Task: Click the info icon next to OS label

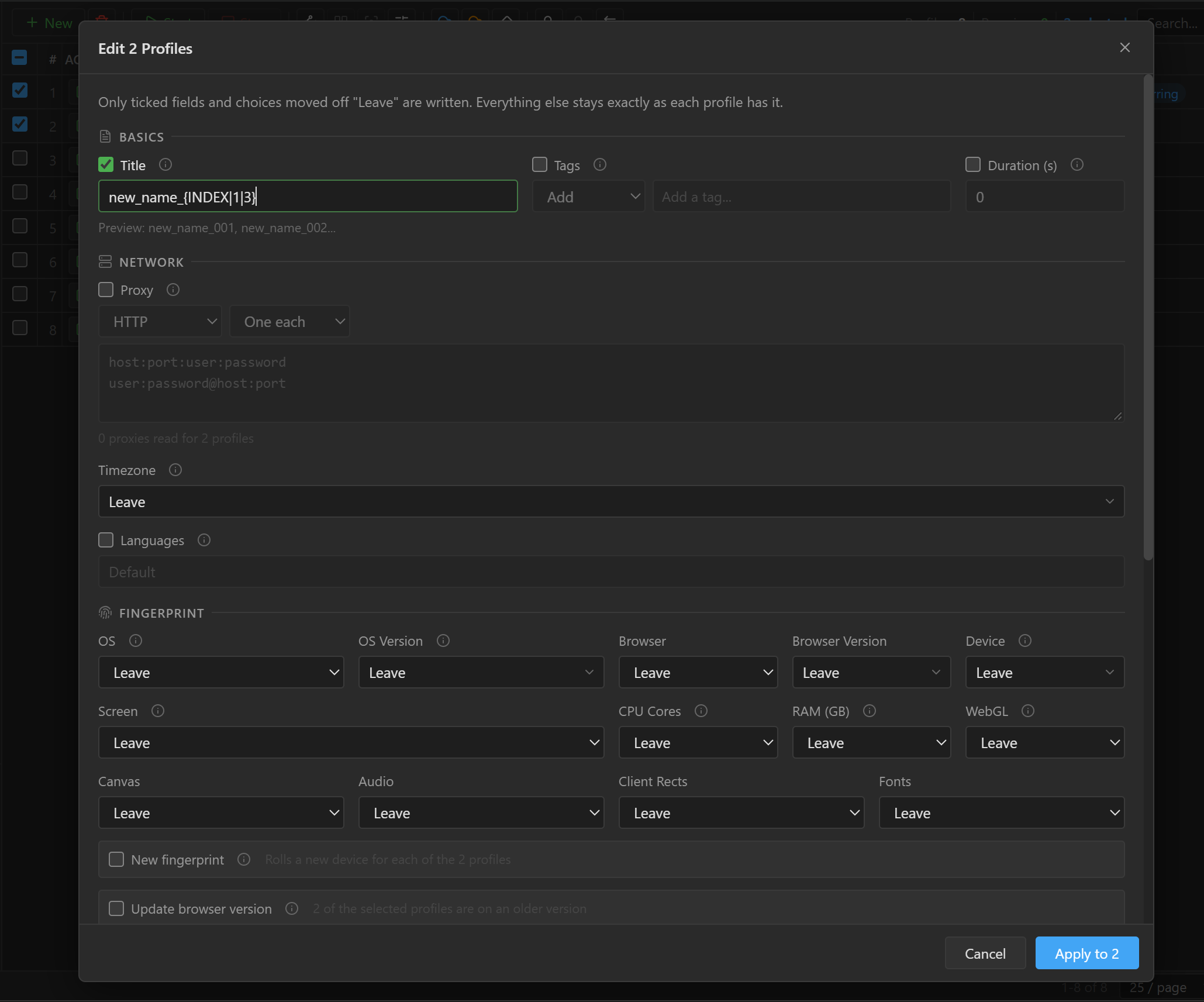Action: (136, 641)
